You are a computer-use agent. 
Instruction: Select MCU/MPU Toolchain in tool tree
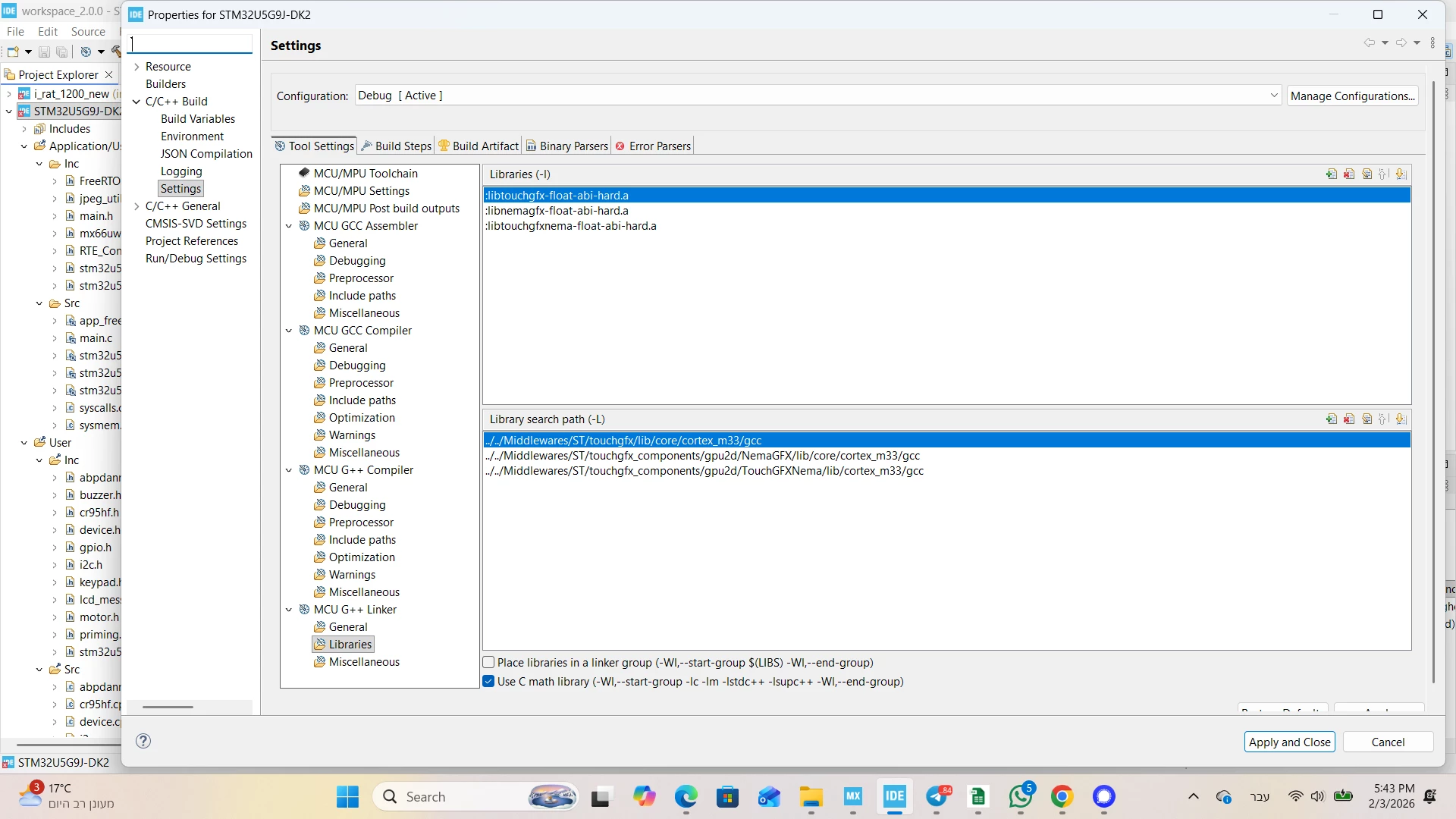(x=366, y=174)
